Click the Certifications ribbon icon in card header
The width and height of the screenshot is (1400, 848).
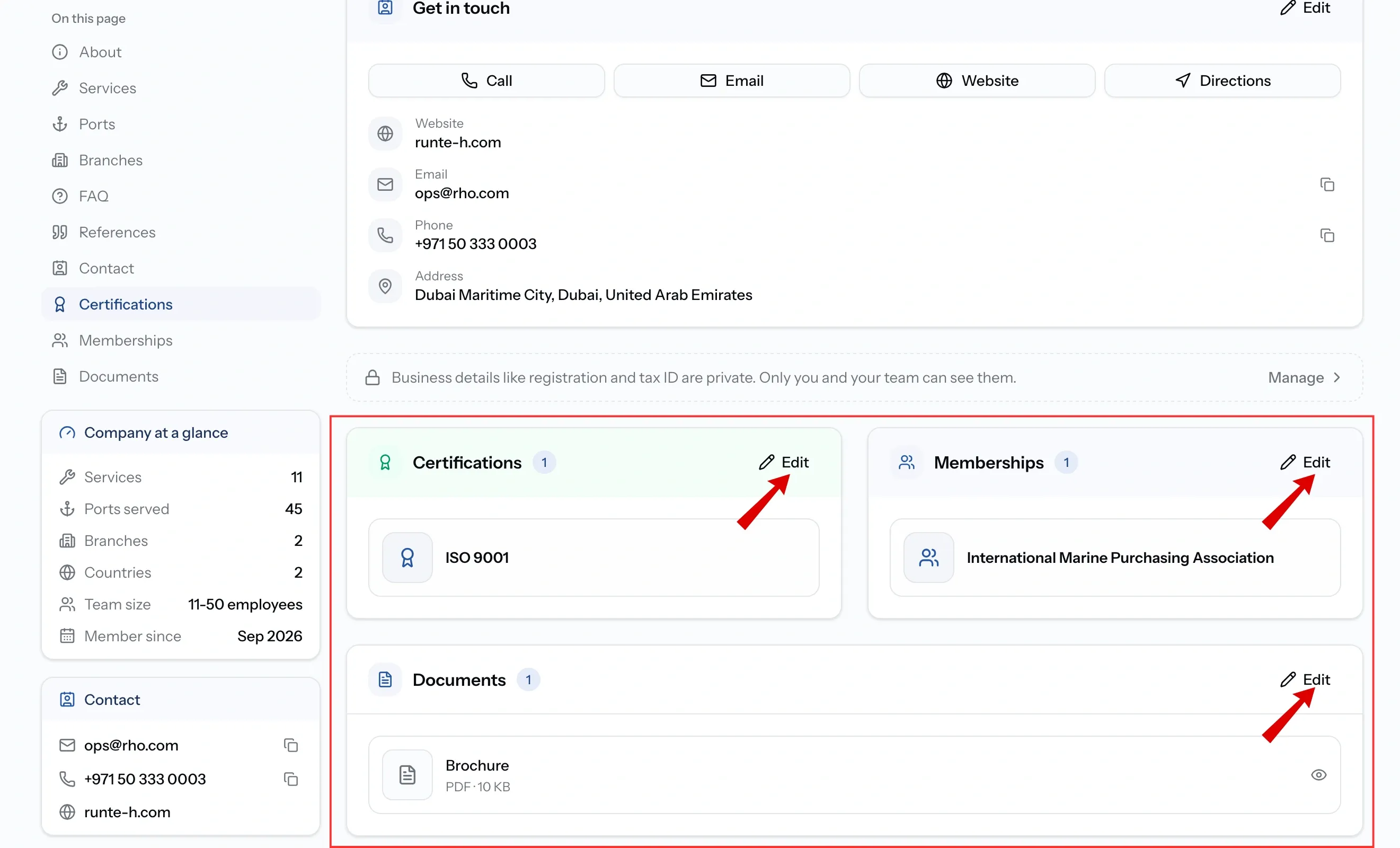pyautogui.click(x=385, y=463)
